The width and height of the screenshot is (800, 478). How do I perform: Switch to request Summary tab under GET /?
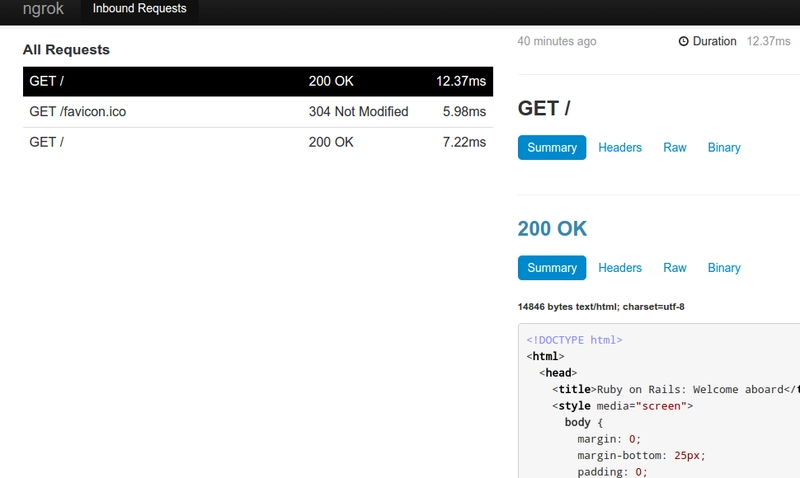[552, 147]
